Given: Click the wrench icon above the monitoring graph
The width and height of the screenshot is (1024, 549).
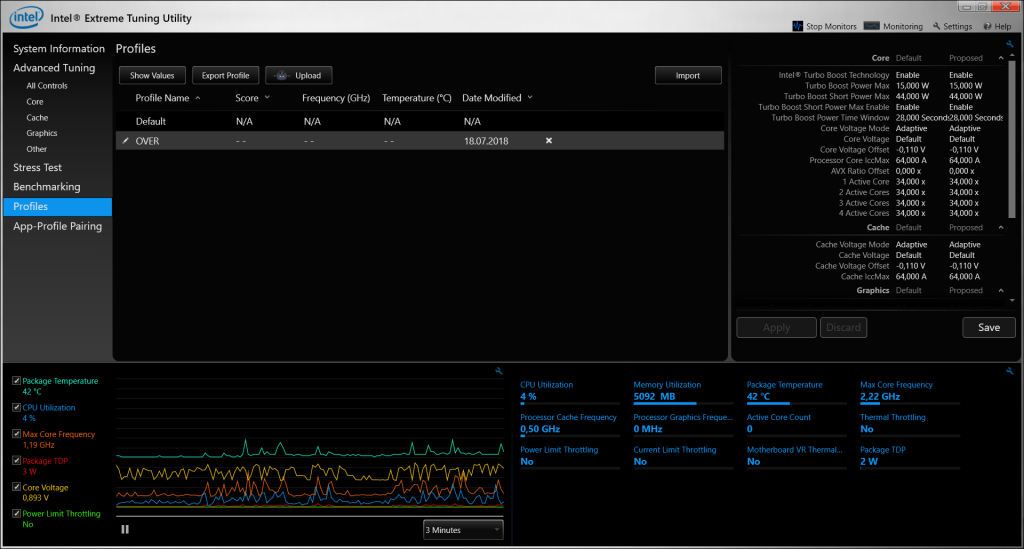Looking at the screenshot, I should coord(498,371).
